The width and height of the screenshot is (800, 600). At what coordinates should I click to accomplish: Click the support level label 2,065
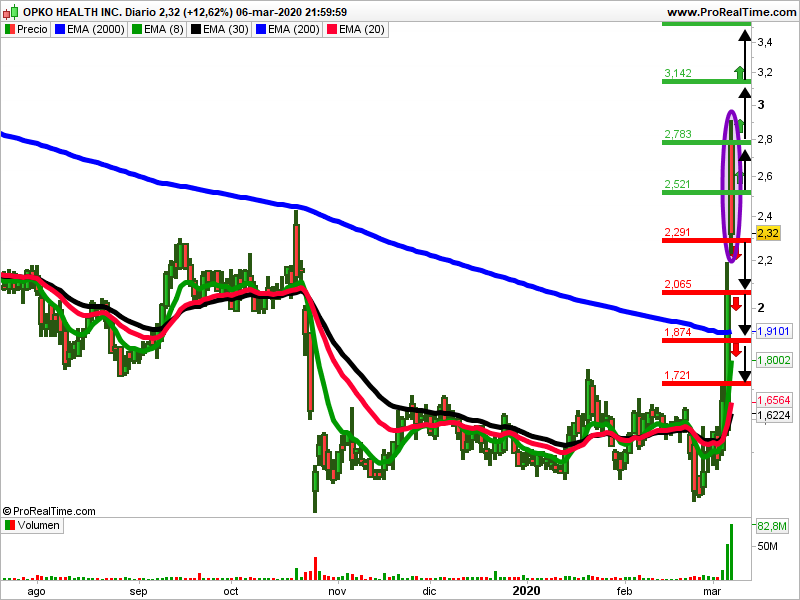click(678, 284)
